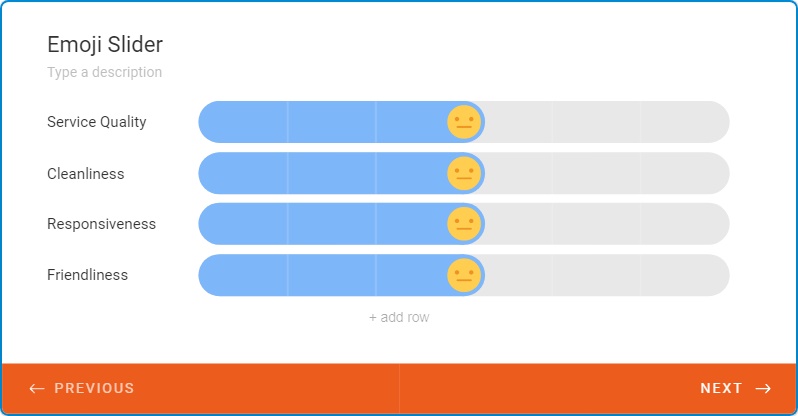This screenshot has height=416, width=798.
Task: Click the Friendliness emoji face handle
Action: coord(464,275)
